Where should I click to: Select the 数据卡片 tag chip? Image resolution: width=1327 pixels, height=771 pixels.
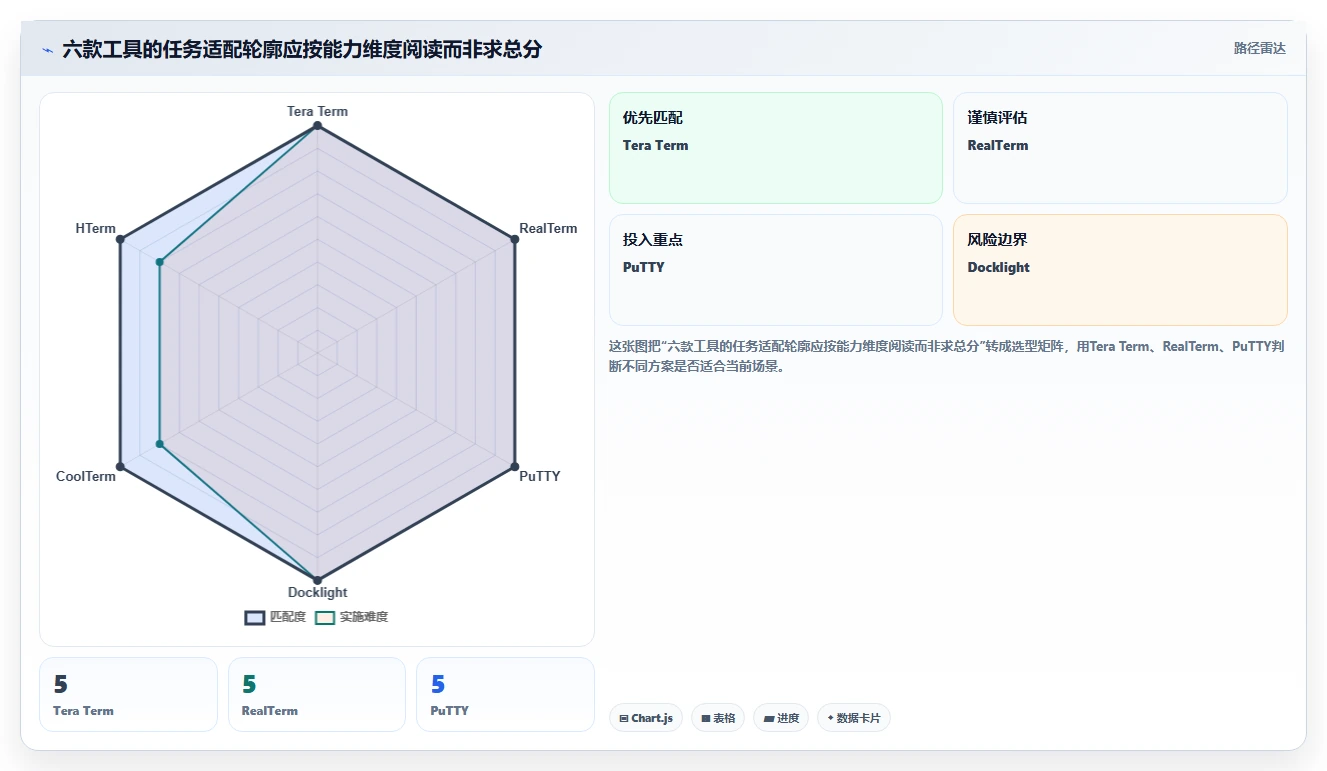point(854,718)
